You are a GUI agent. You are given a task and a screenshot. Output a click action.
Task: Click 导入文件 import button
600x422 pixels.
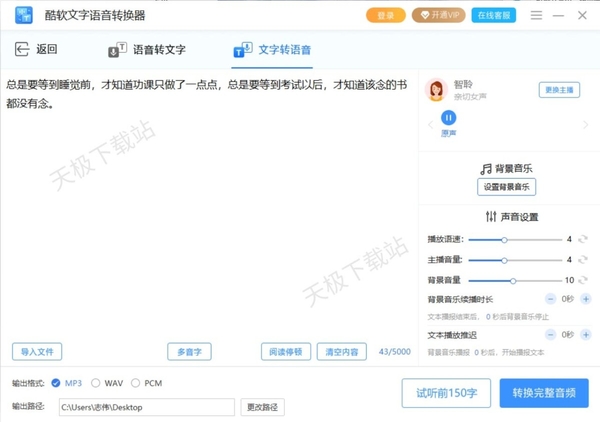pos(37,352)
